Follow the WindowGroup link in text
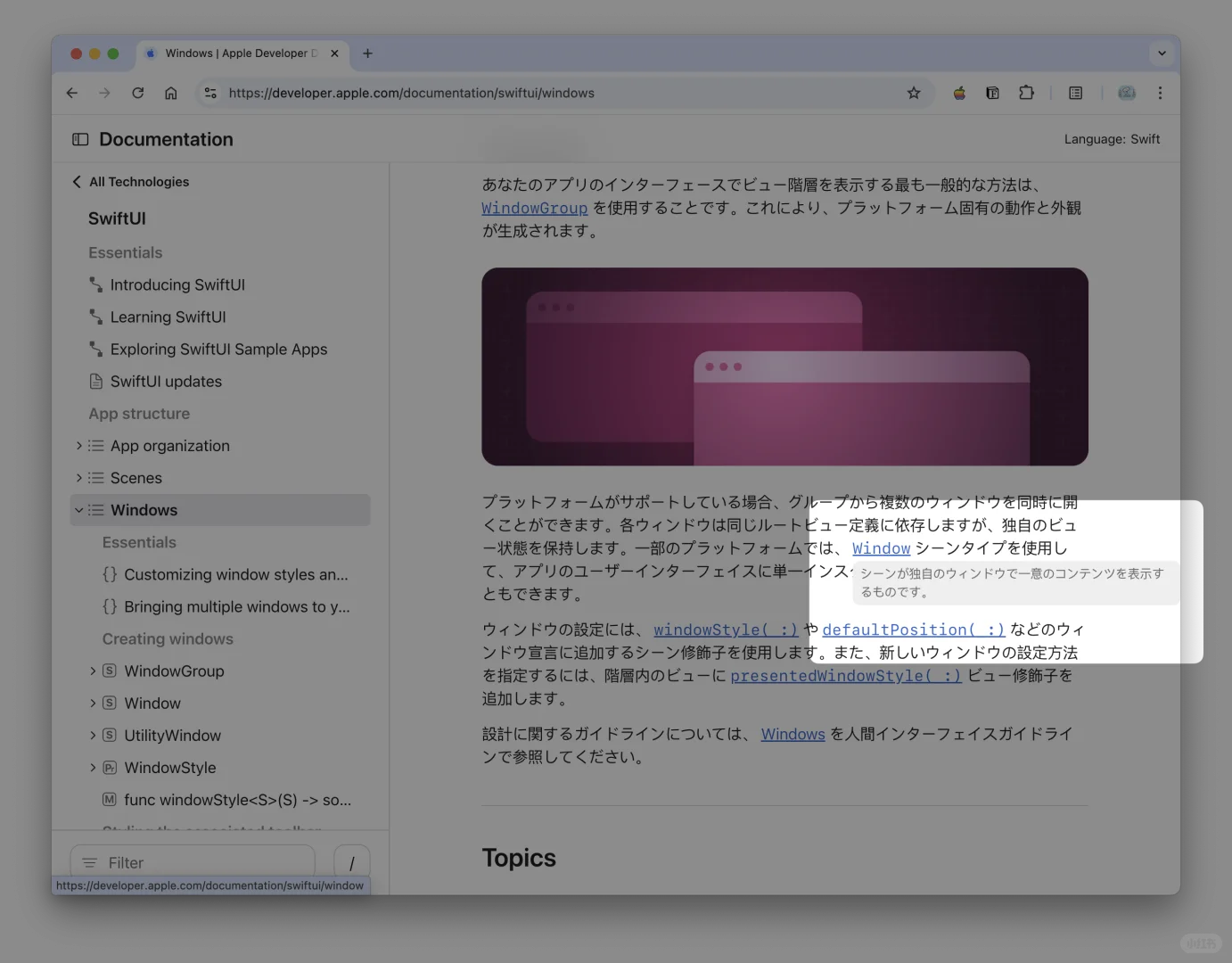 (535, 208)
